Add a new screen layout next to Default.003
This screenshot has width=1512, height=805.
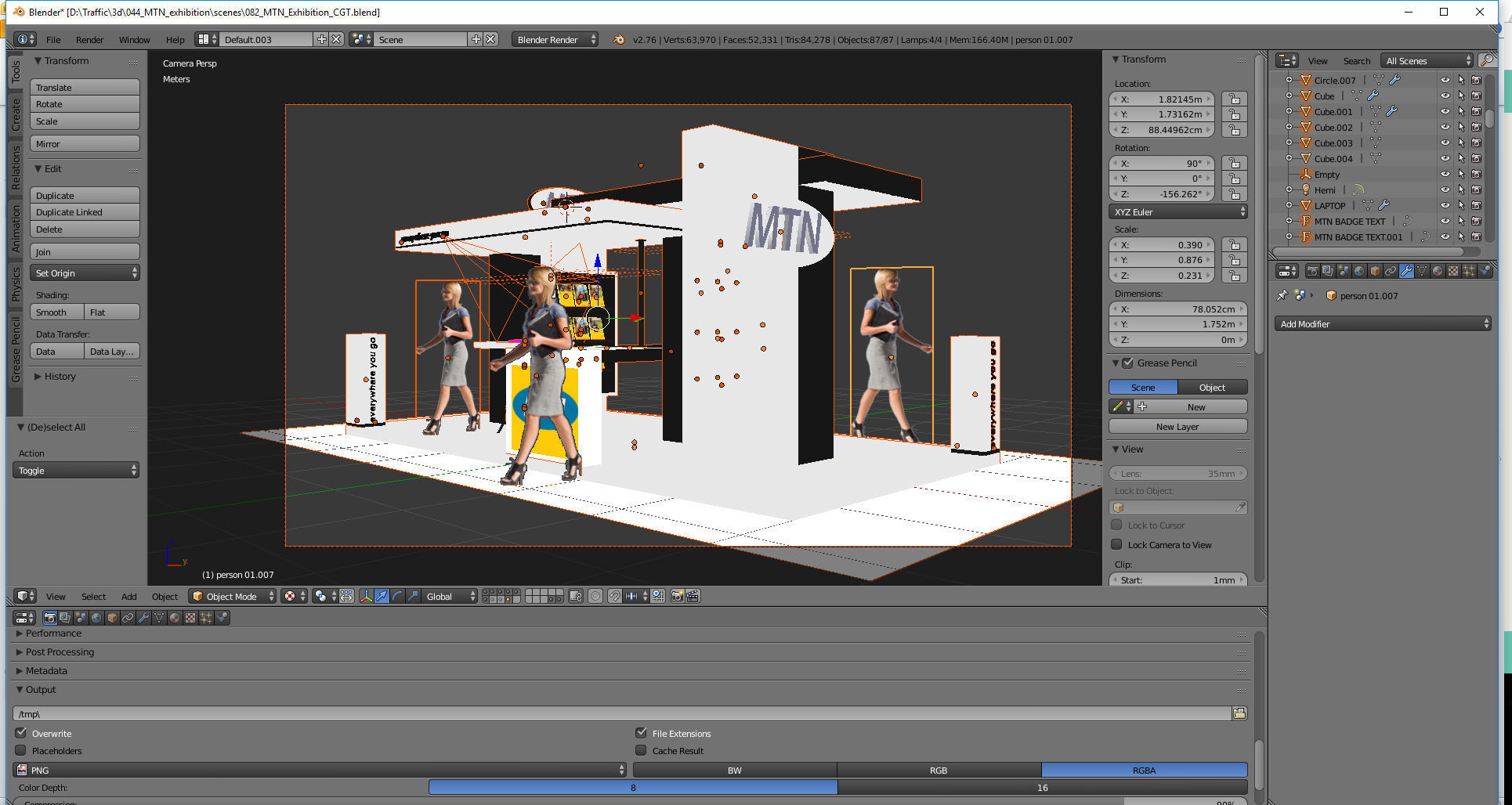(321, 39)
